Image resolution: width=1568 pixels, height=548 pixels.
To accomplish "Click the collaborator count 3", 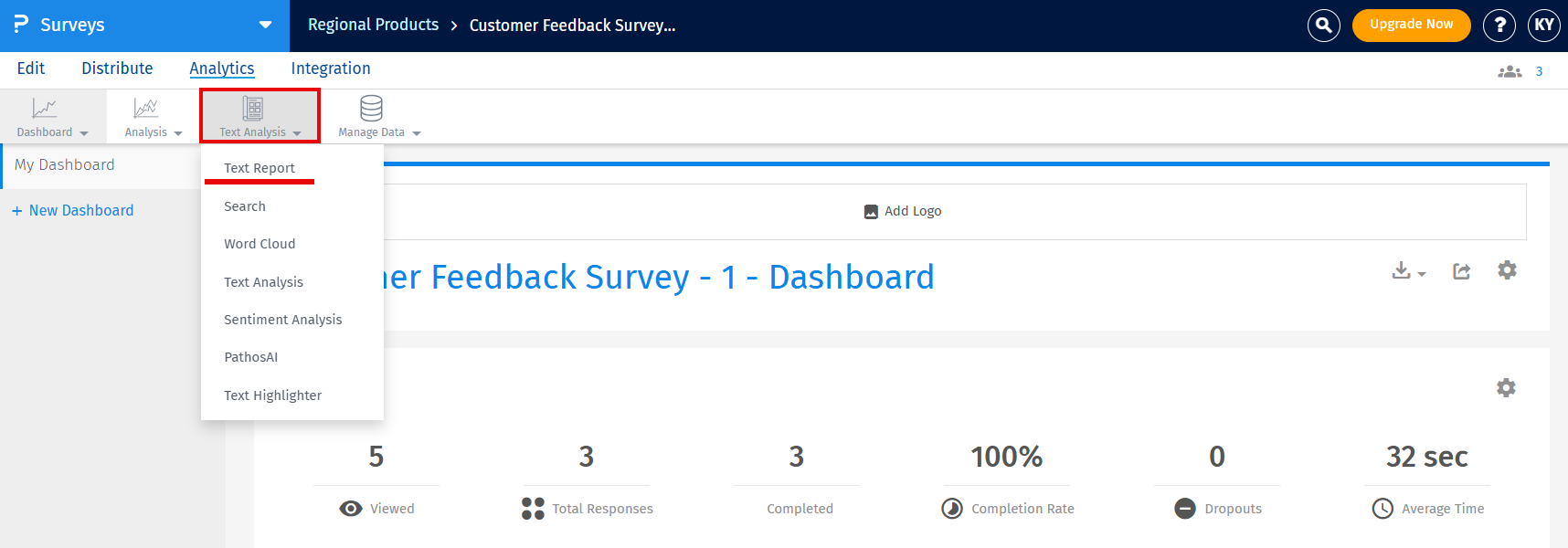I will [1539, 71].
